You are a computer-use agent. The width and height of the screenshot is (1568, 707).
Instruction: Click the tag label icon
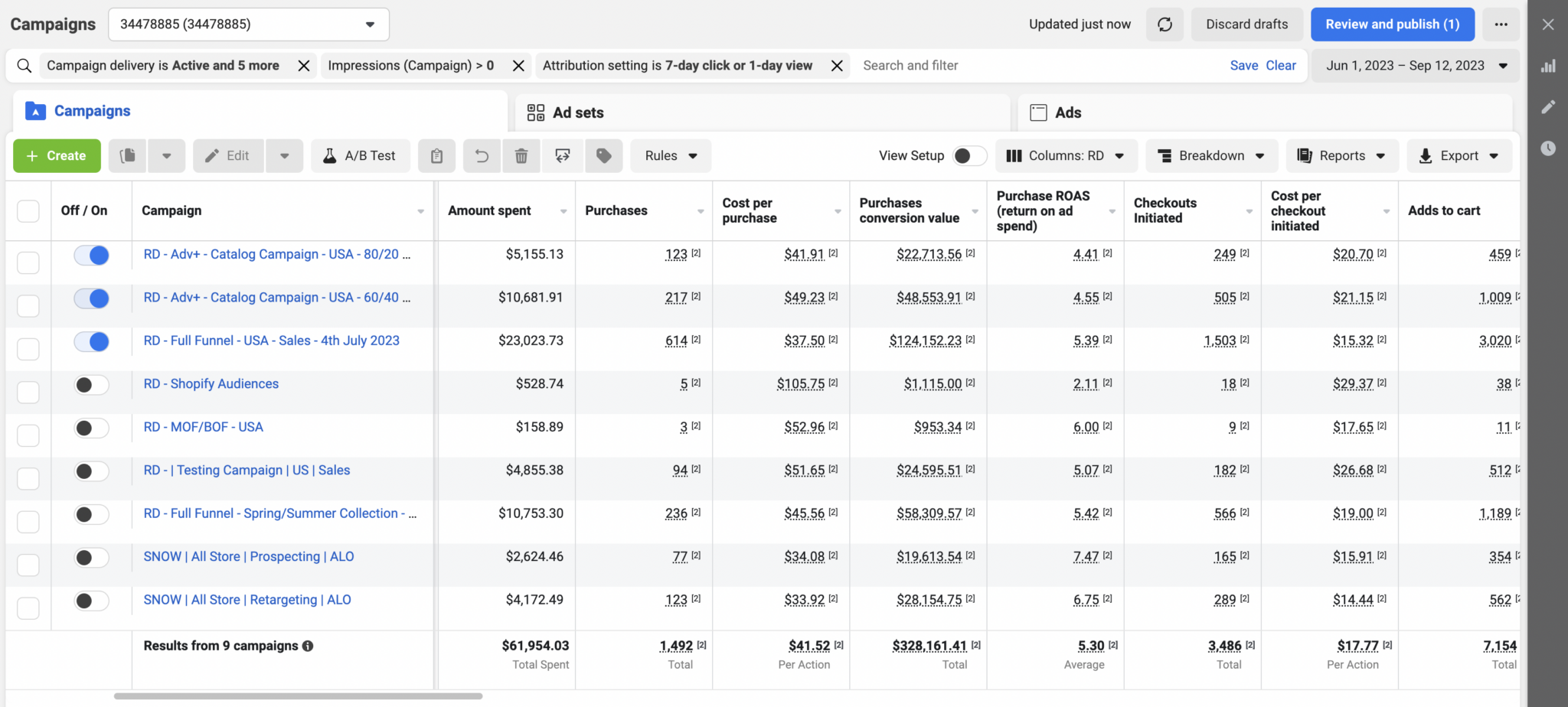(x=604, y=156)
